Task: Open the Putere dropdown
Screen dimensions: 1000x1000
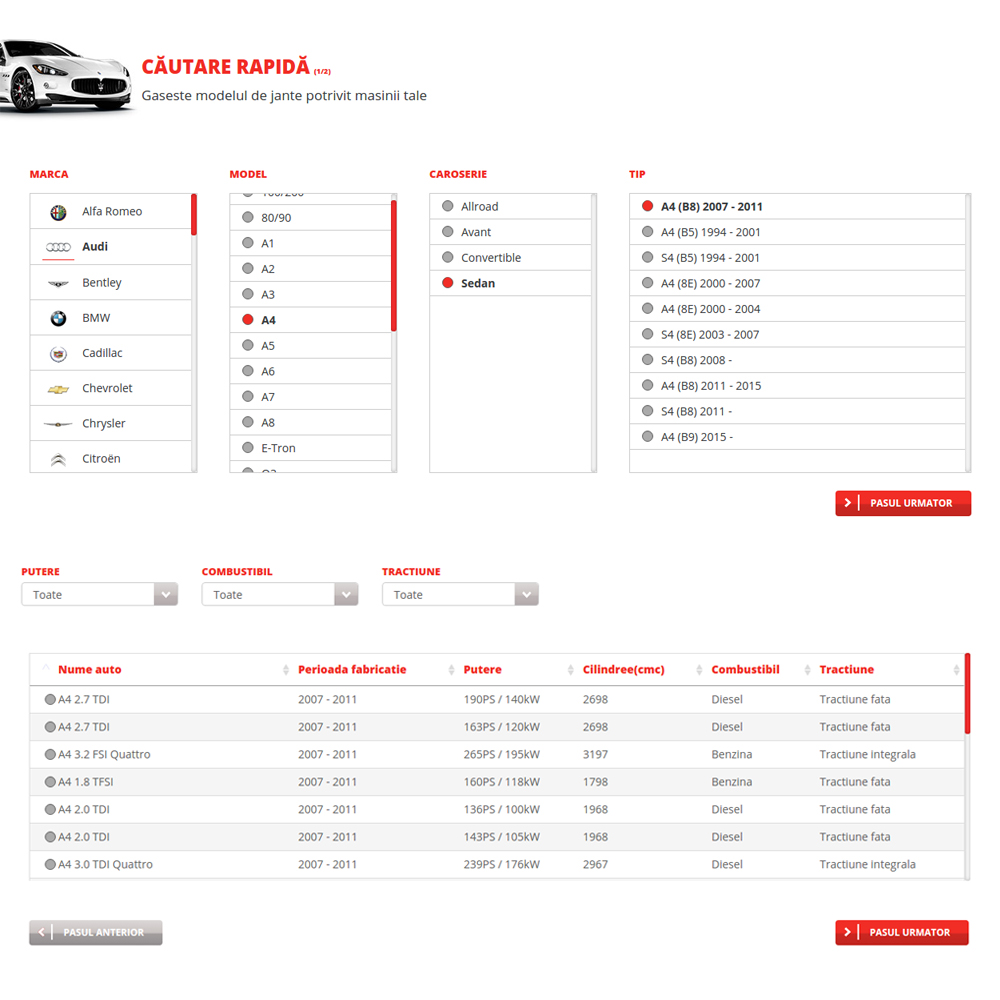Action: coord(99,594)
